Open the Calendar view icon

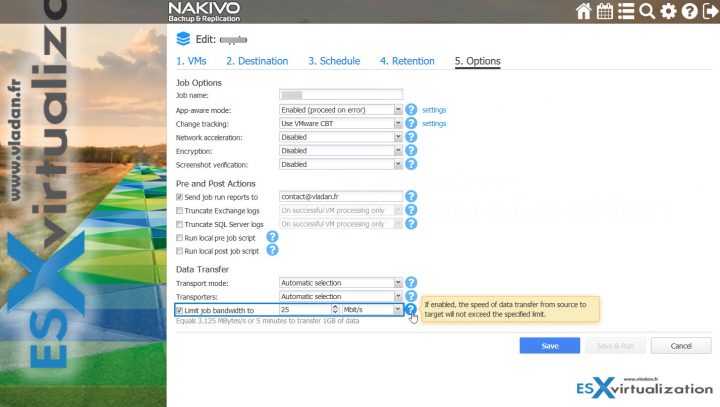click(x=605, y=12)
